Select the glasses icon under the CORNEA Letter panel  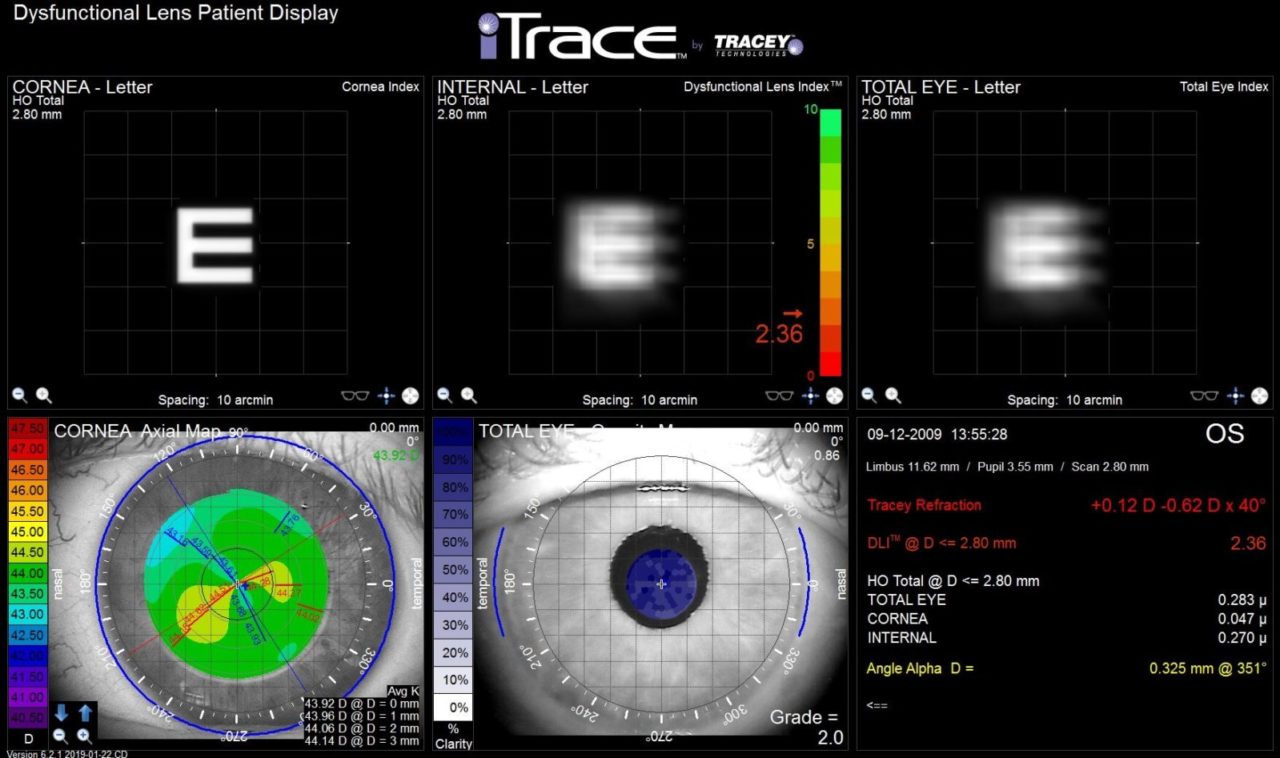click(x=354, y=395)
